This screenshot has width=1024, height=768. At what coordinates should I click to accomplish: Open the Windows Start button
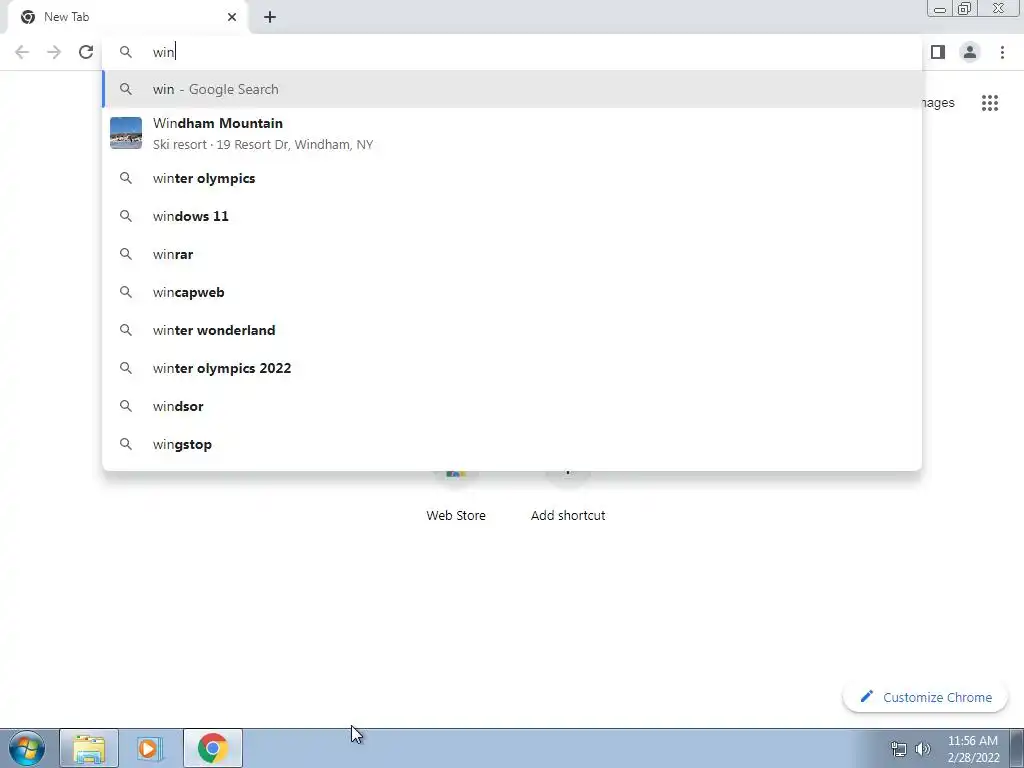pos(27,748)
